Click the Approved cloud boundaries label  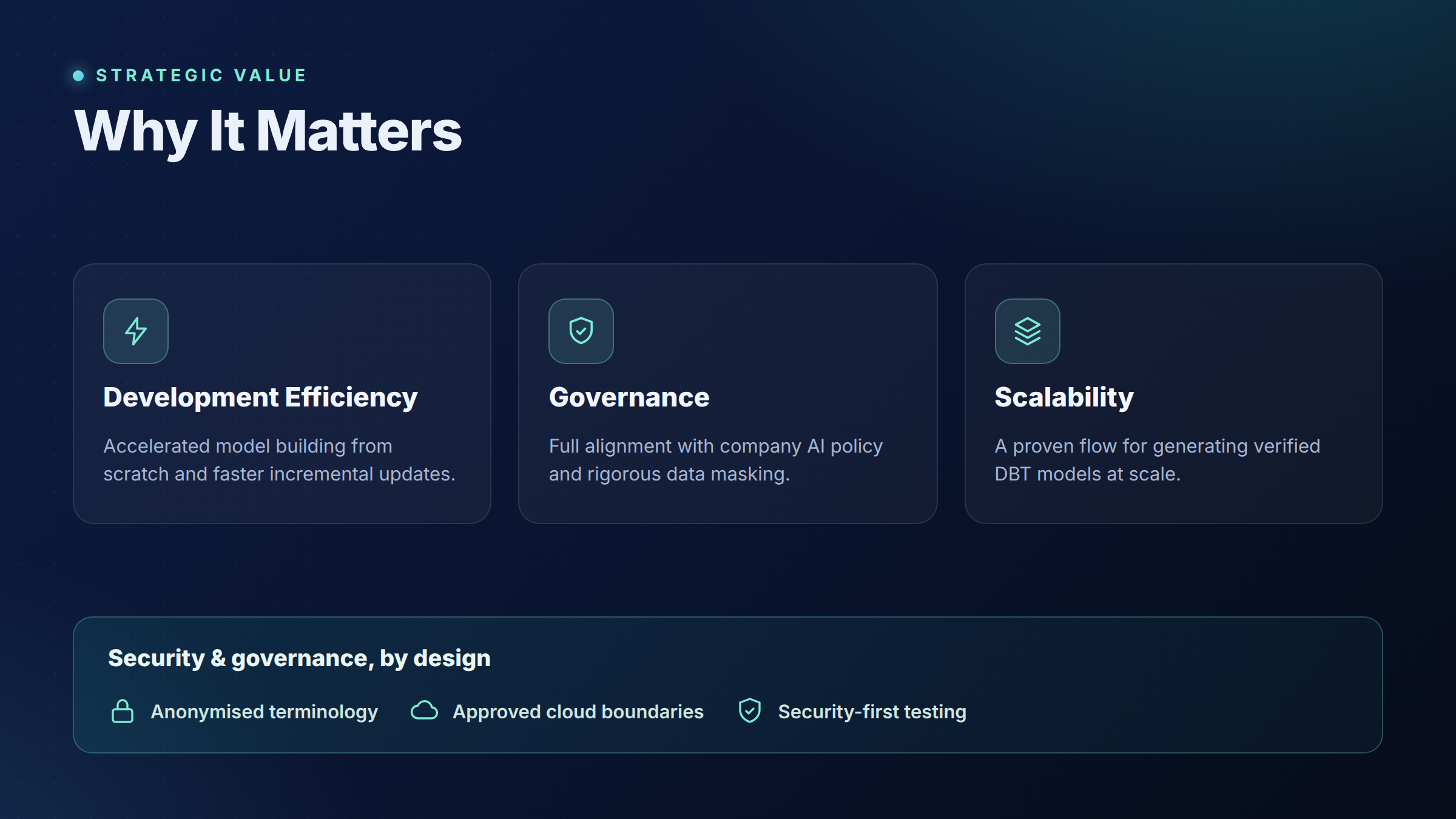click(578, 712)
